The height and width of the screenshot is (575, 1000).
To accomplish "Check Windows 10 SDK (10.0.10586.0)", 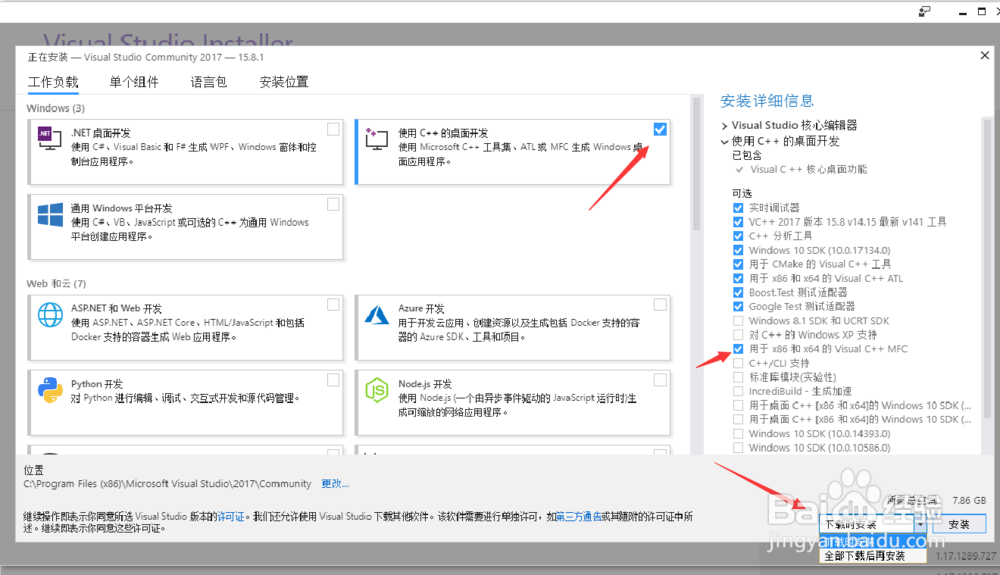I will tap(738, 448).
